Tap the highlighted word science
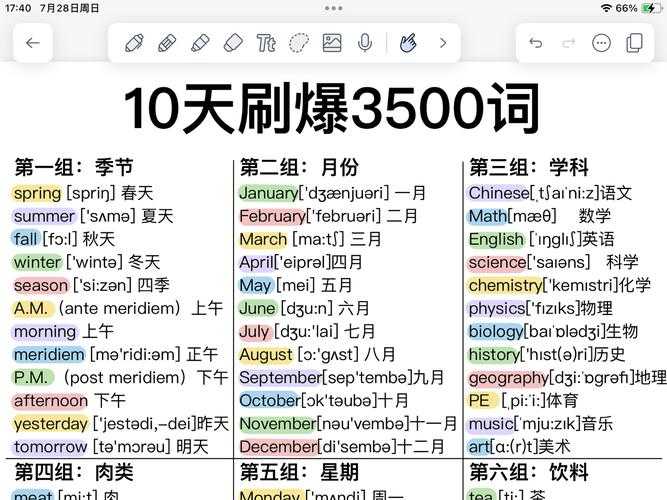667x500 pixels. click(x=497, y=262)
